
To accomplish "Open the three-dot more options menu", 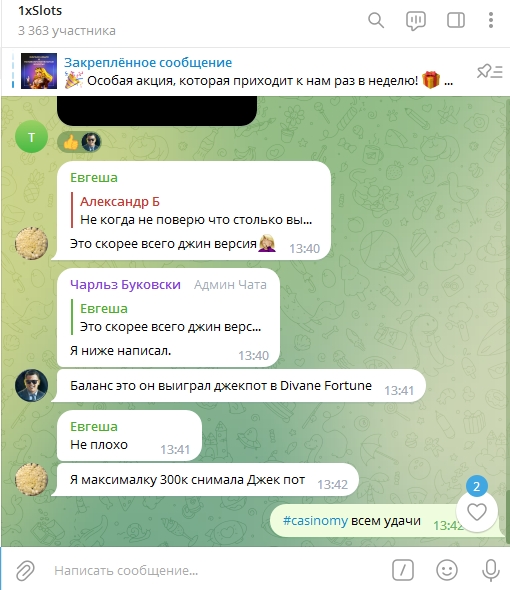I will tap(490, 20).
